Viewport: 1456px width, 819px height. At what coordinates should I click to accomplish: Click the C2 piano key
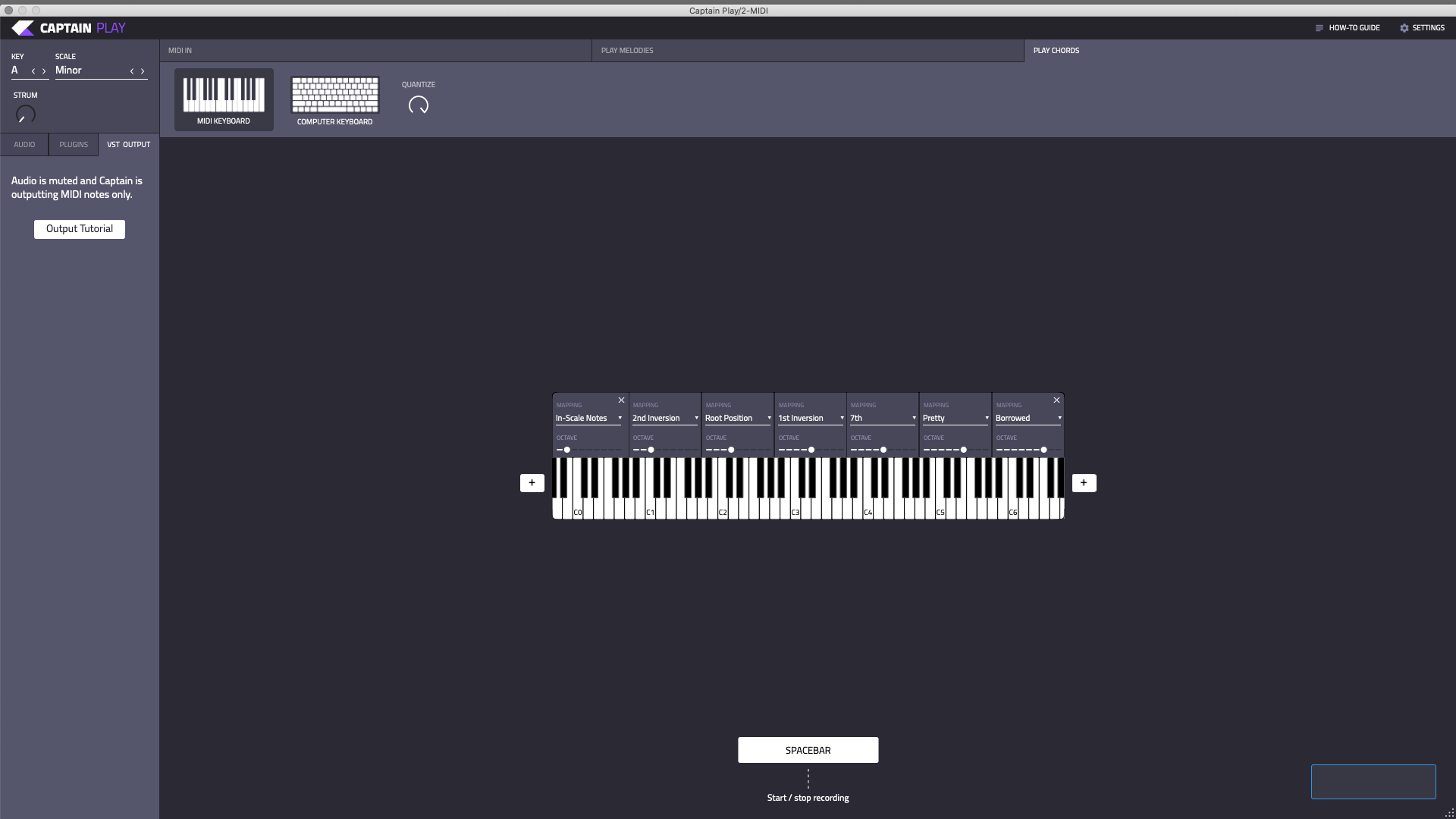tap(723, 509)
